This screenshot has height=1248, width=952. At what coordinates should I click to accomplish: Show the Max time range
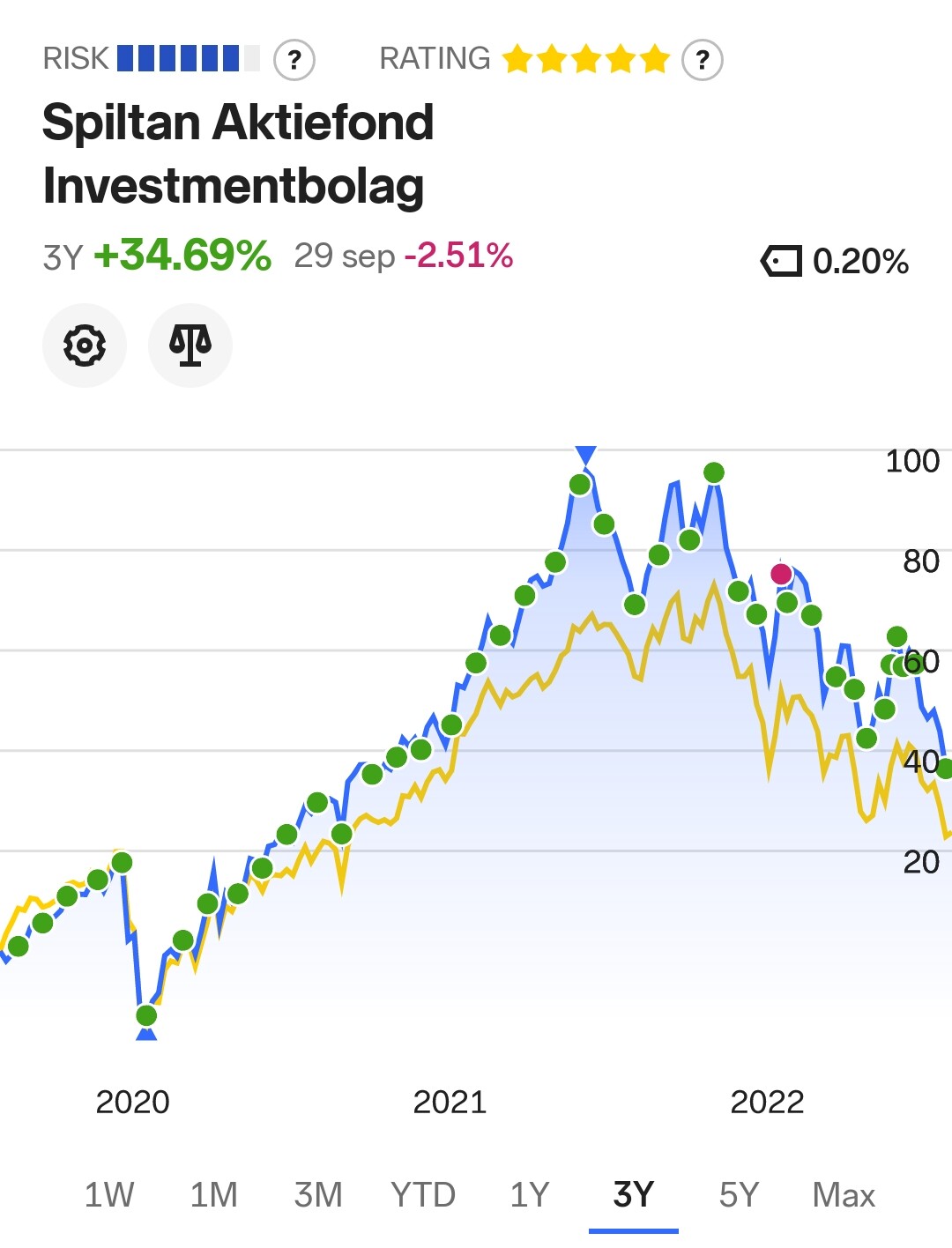pyautogui.click(x=844, y=1195)
